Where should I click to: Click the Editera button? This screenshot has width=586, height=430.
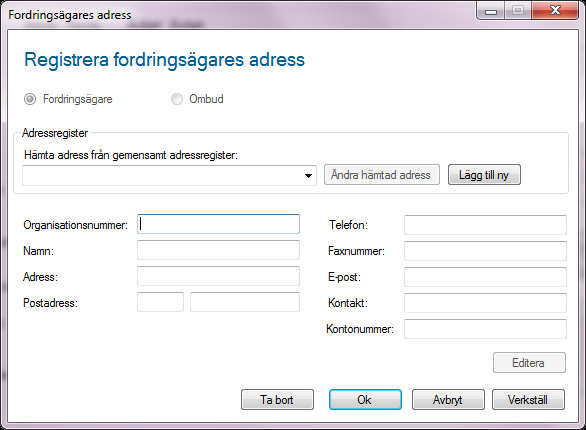point(529,363)
